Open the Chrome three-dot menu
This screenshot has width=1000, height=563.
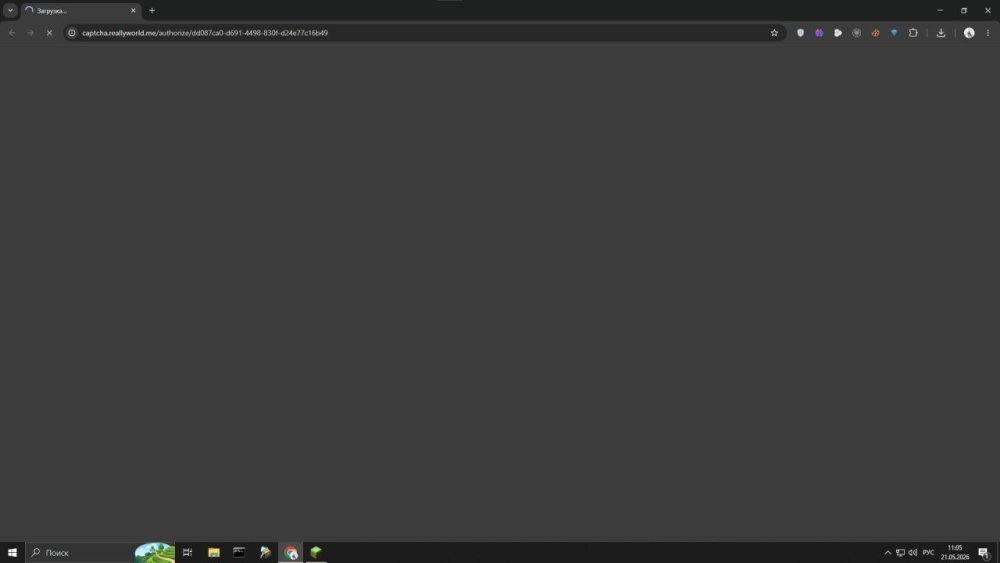[x=988, y=33]
